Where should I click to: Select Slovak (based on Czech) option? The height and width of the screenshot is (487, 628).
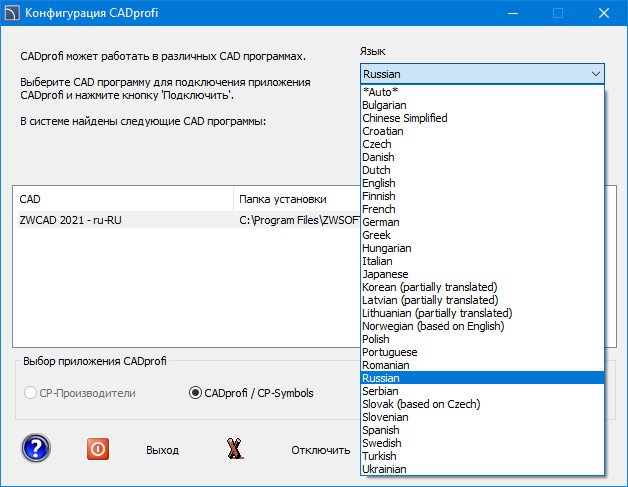(x=421, y=404)
